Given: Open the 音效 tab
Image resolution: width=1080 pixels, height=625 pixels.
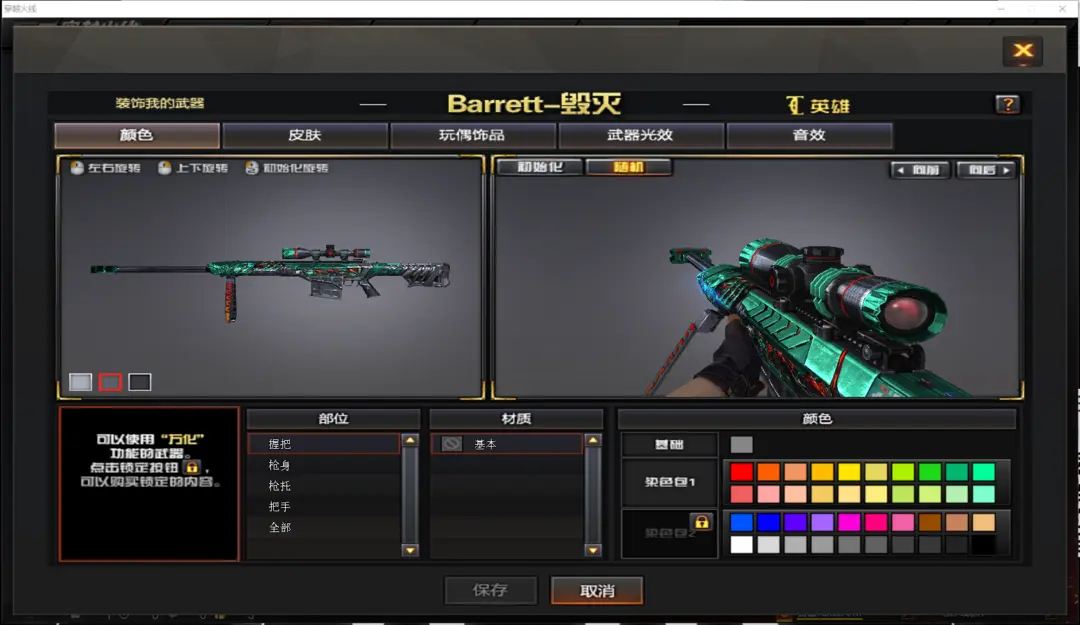Looking at the screenshot, I should 809,135.
